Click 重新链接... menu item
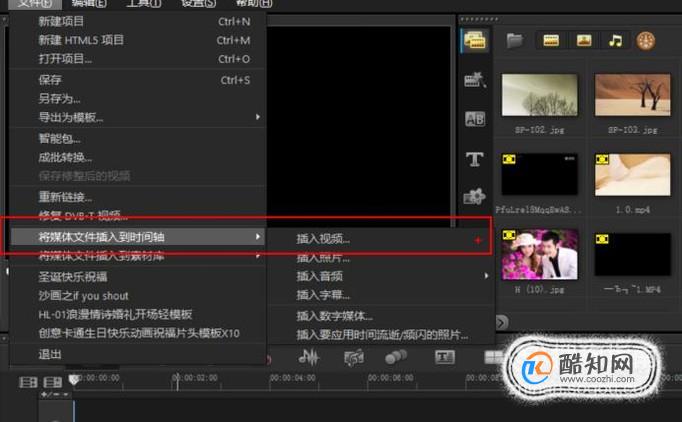 point(138,197)
